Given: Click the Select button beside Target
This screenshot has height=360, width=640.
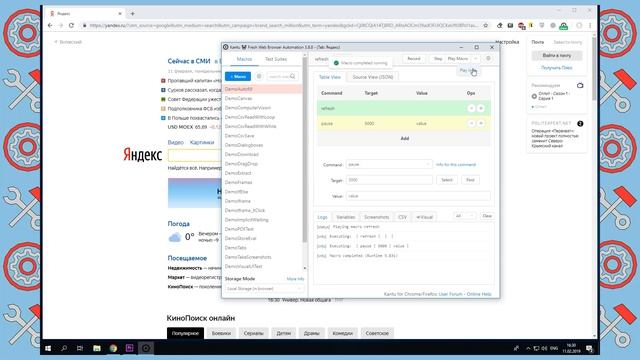Looking at the screenshot, I should pos(447,180).
